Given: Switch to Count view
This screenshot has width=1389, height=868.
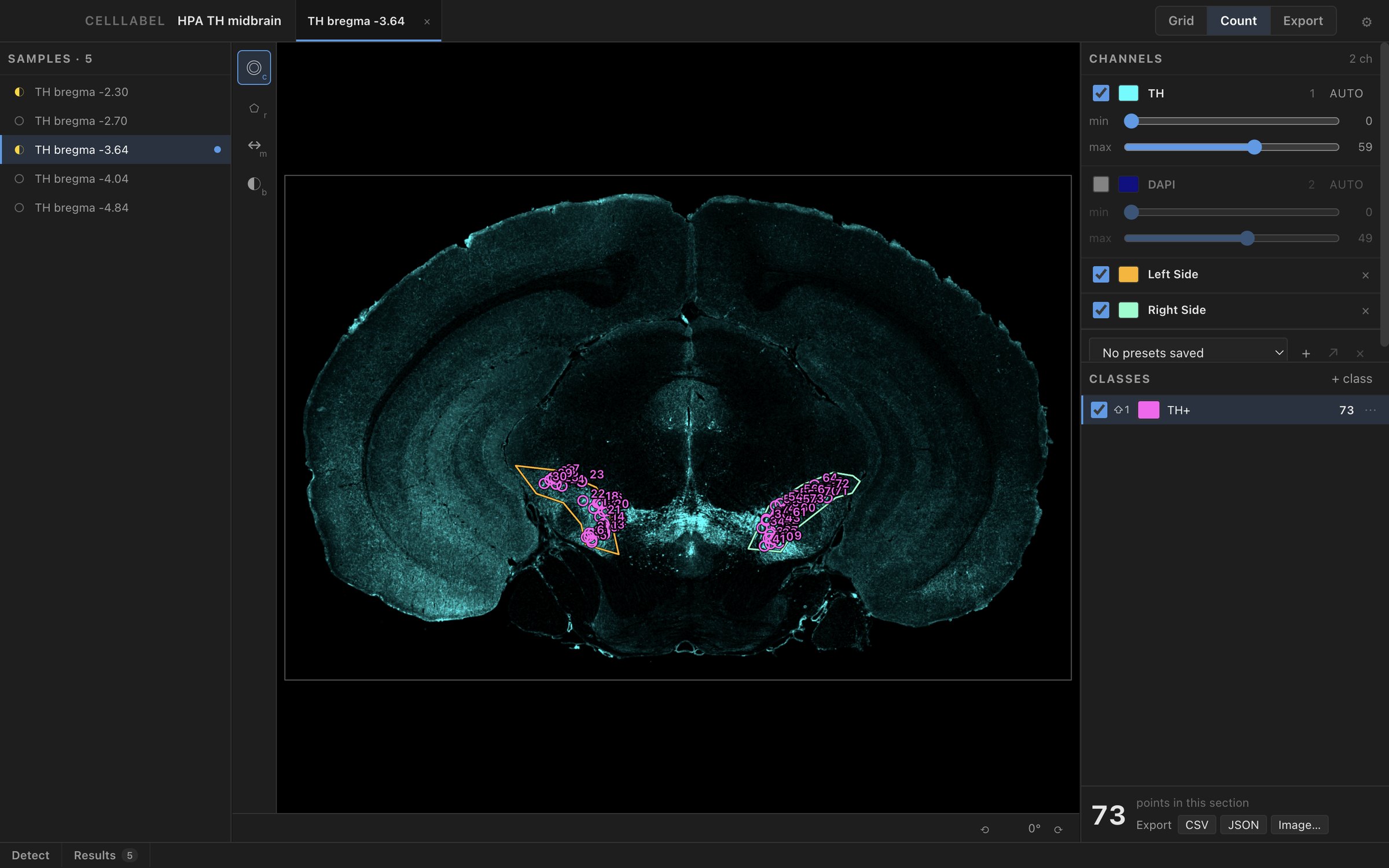Looking at the screenshot, I should click(x=1239, y=21).
